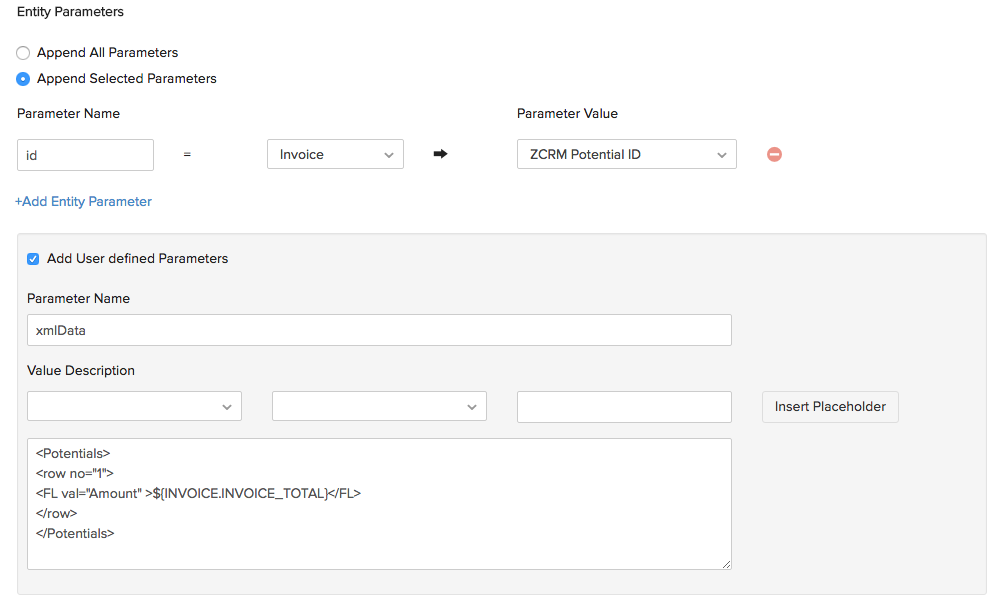Click inside the id Parameter Name field

pyautogui.click(x=85, y=154)
